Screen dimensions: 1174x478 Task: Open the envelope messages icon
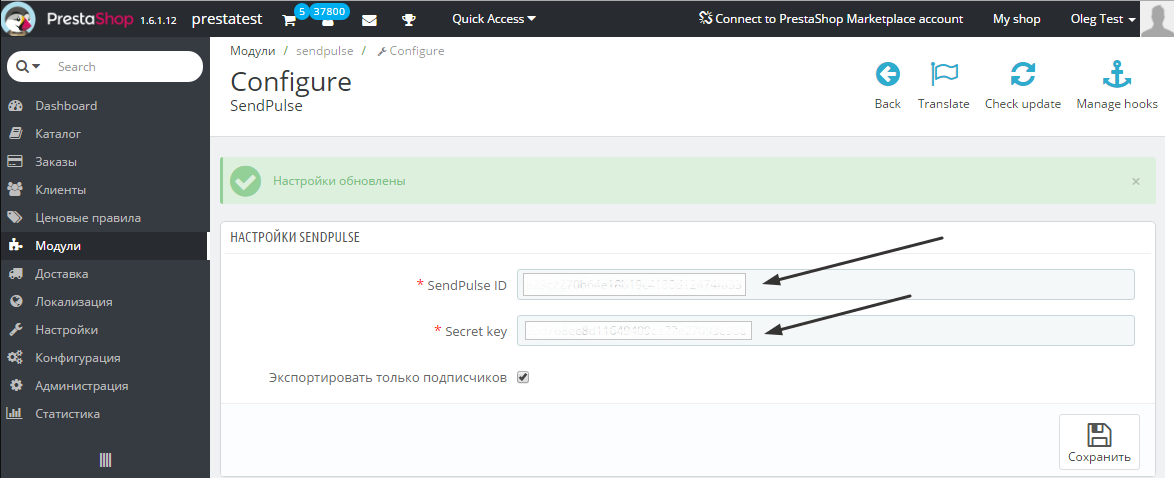(369, 20)
